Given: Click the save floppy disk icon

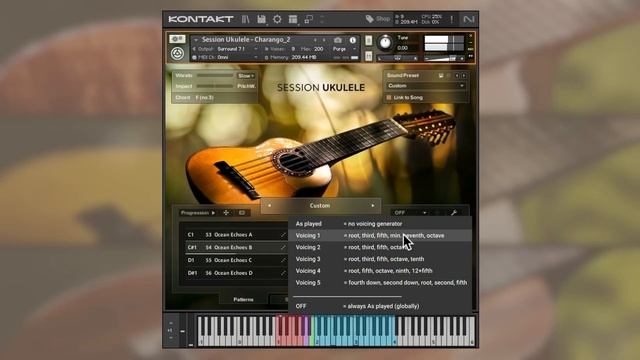Looking at the screenshot, I should point(261,19).
